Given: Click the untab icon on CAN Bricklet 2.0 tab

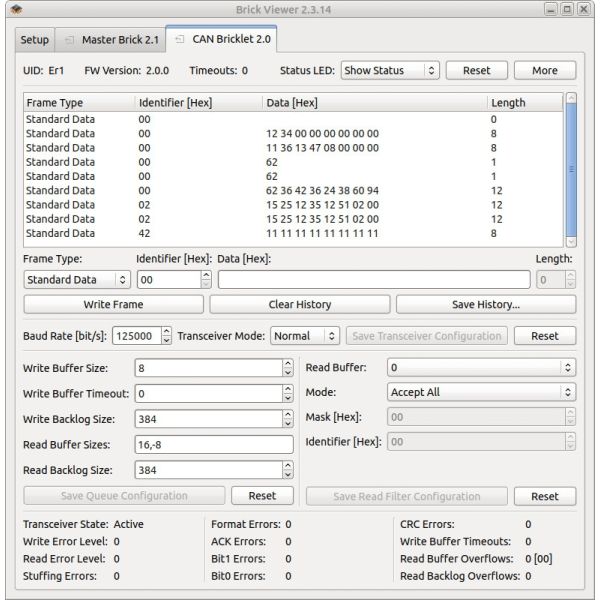Looking at the screenshot, I should pyautogui.click(x=180, y=39).
